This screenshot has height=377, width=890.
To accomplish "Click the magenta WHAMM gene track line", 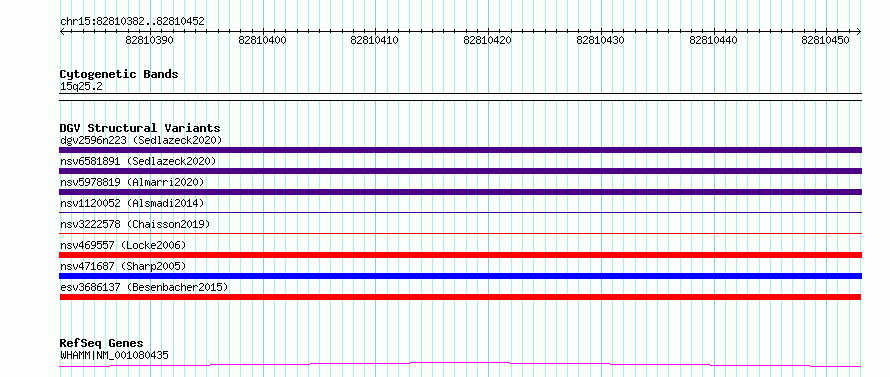I will pos(460,365).
